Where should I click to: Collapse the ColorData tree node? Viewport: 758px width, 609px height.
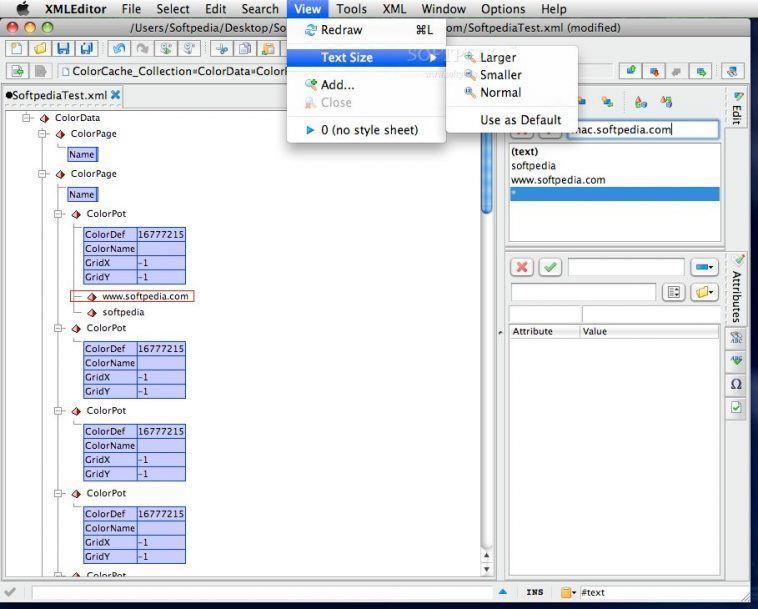click(27, 117)
